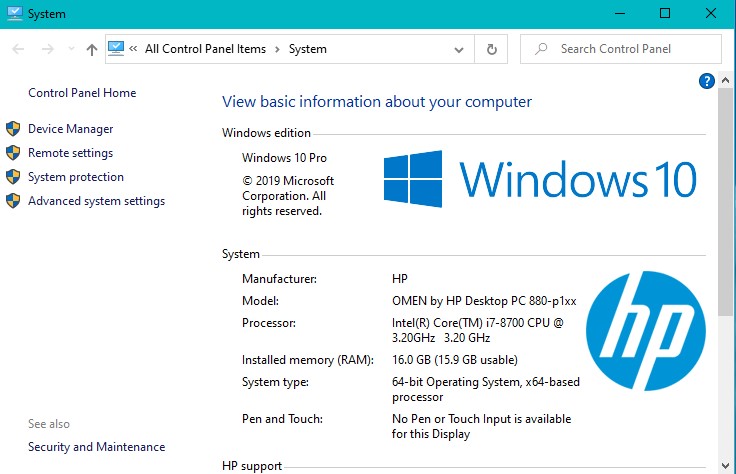Click the Search Control Panel field

click(621, 49)
